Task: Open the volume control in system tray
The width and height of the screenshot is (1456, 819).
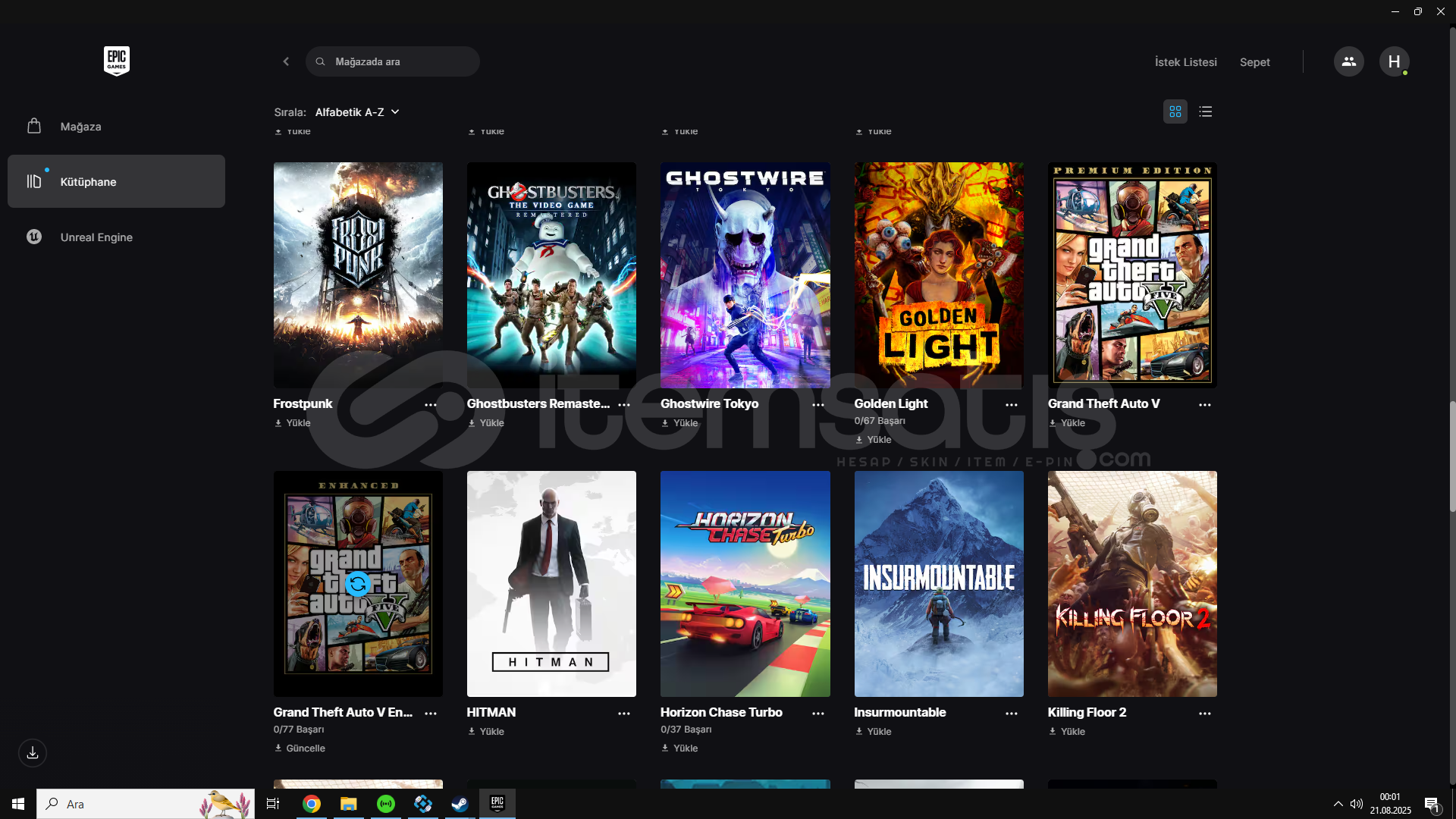Action: click(1357, 804)
